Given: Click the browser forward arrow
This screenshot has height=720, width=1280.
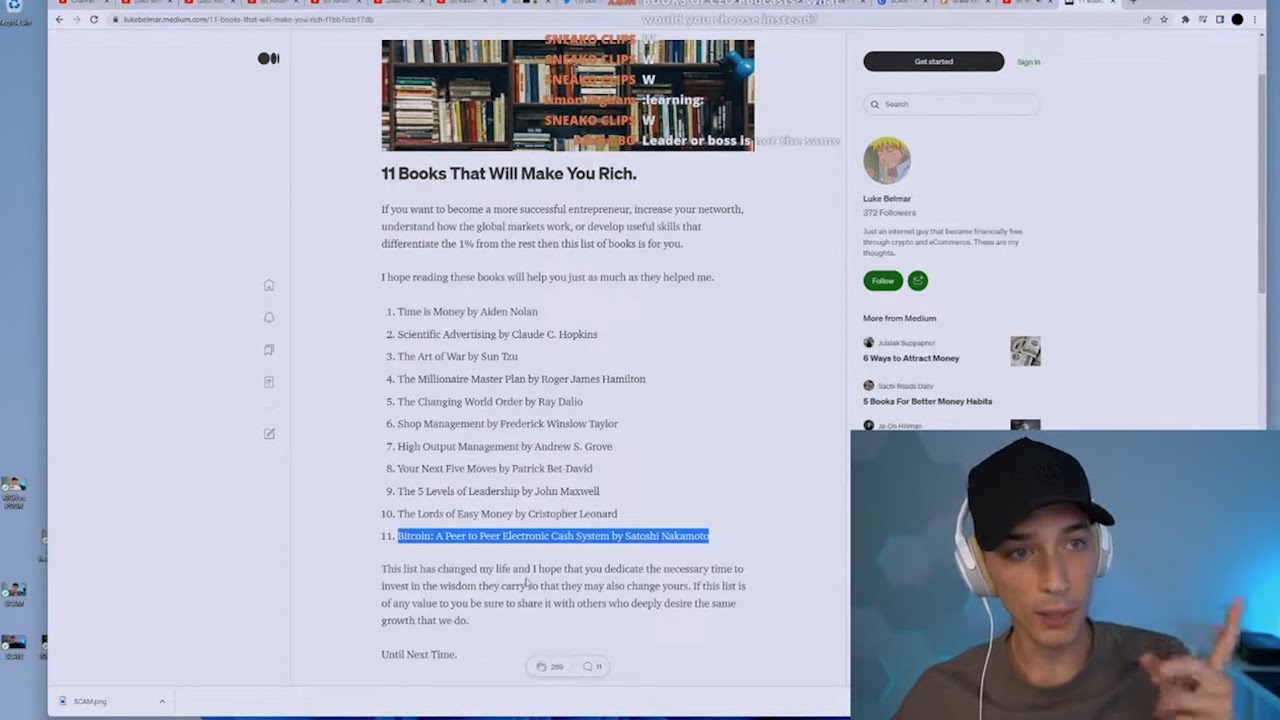Looking at the screenshot, I should point(76,19).
